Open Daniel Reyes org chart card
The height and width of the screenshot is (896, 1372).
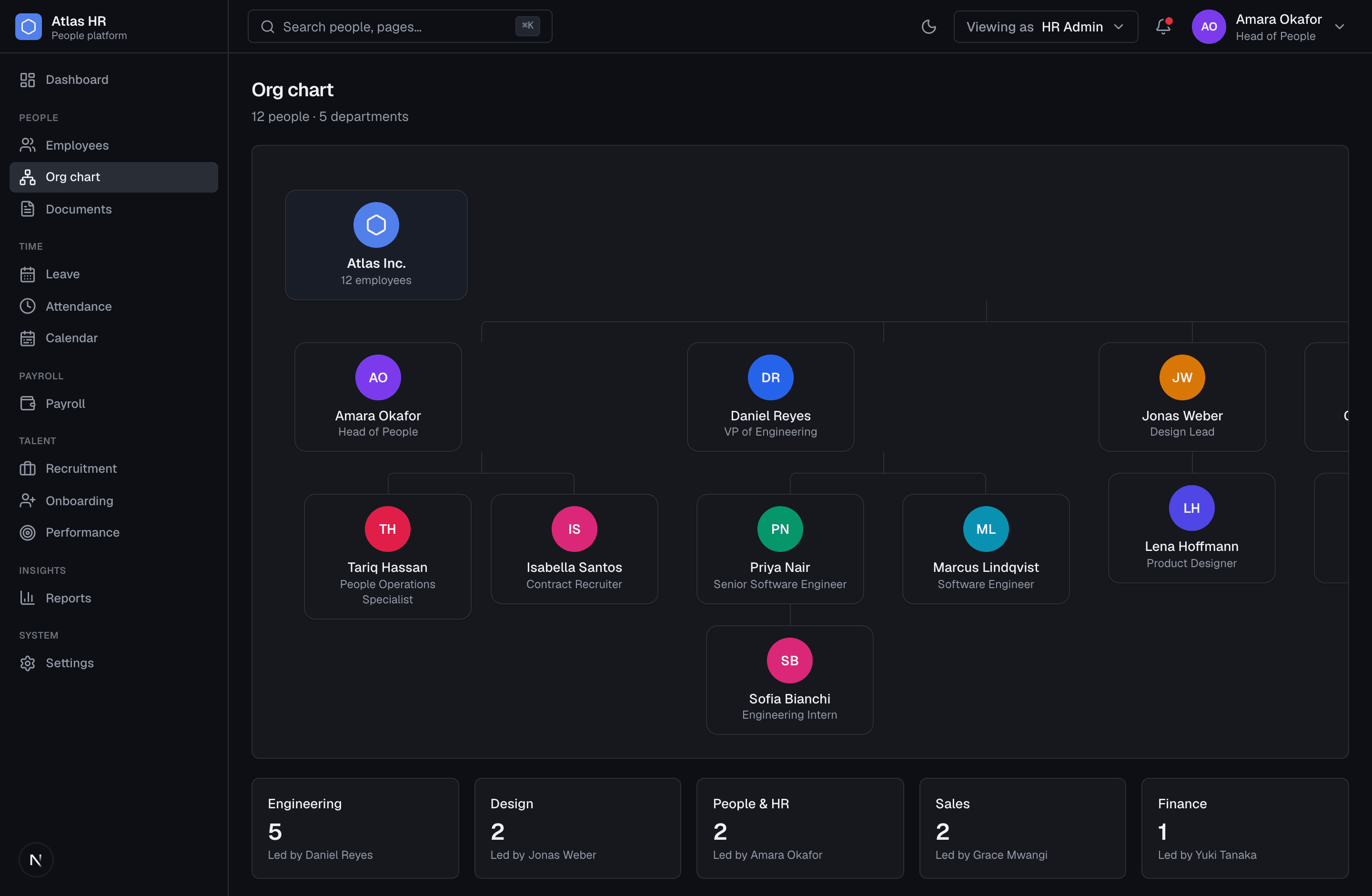coord(770,397)
